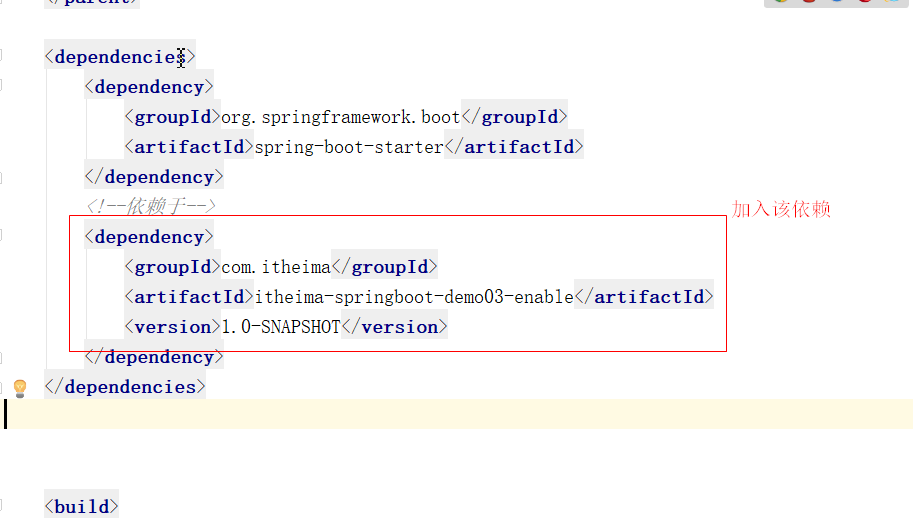Open the page in Internet Explorer icon
The image size is (913, 518).
point(892,2)
